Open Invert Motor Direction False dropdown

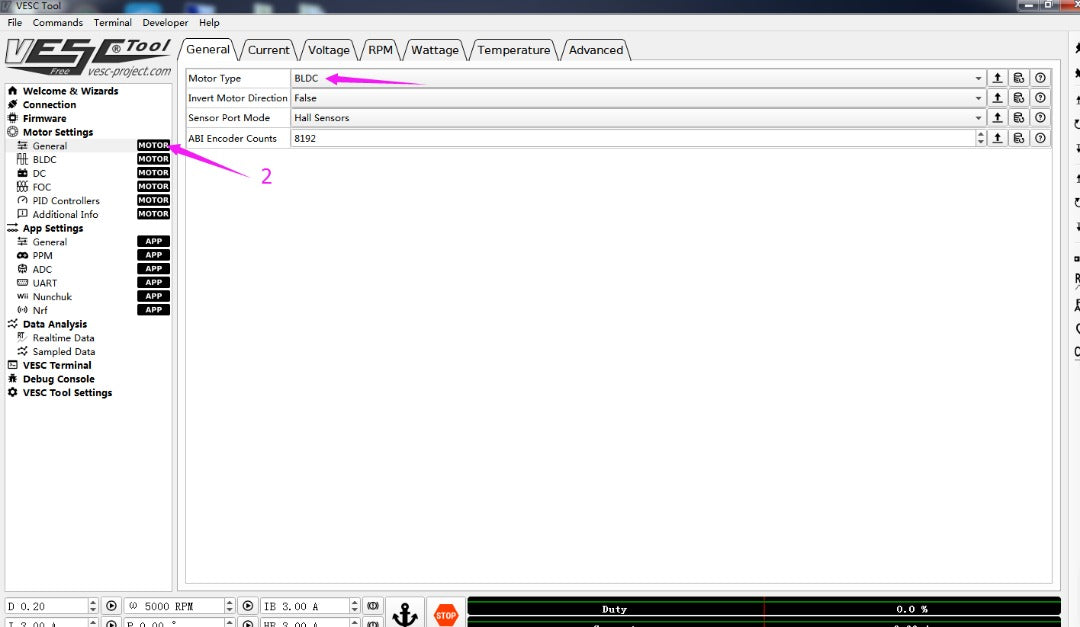(638, 98)
